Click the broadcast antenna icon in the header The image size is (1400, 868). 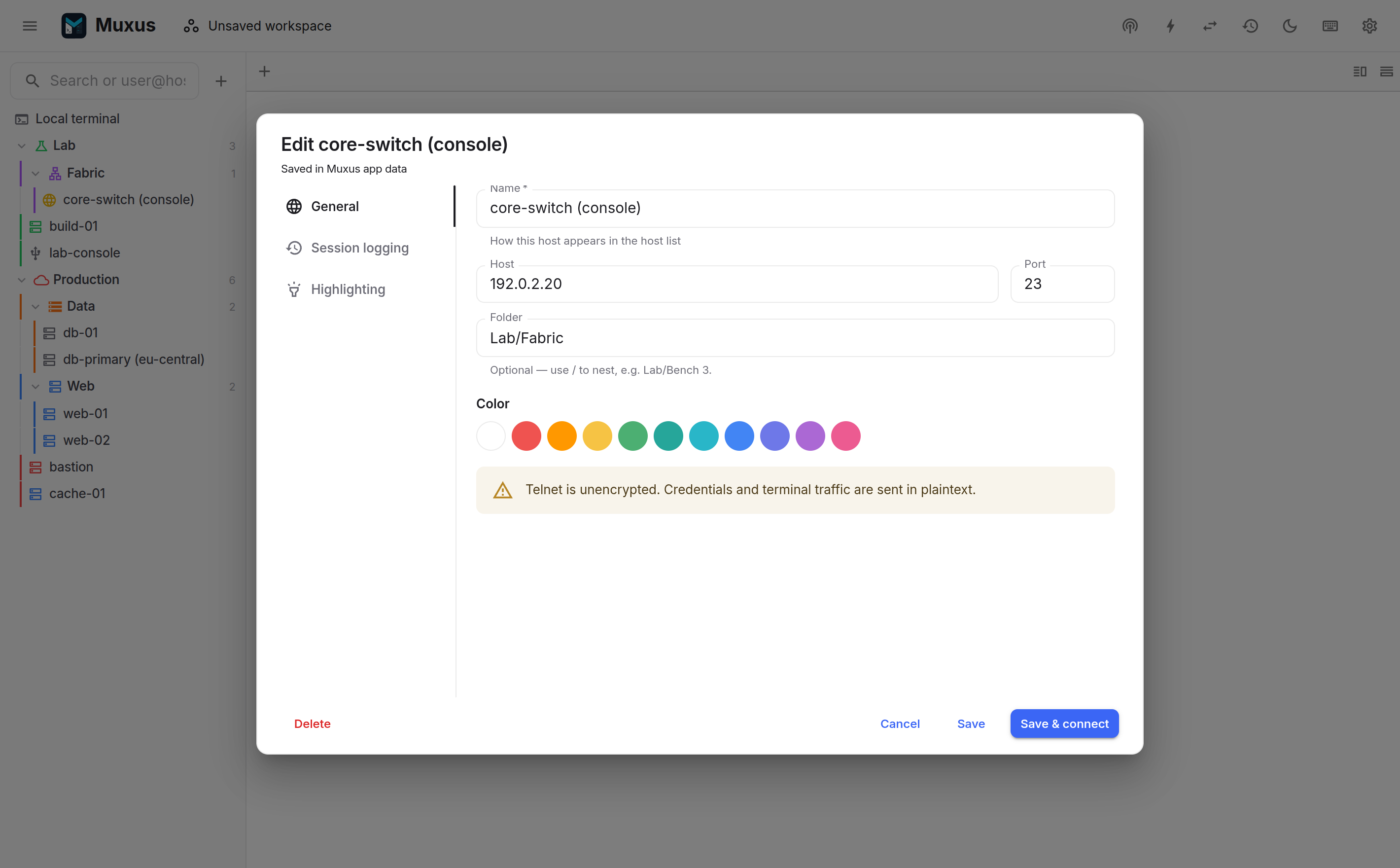pos(1130,26)
